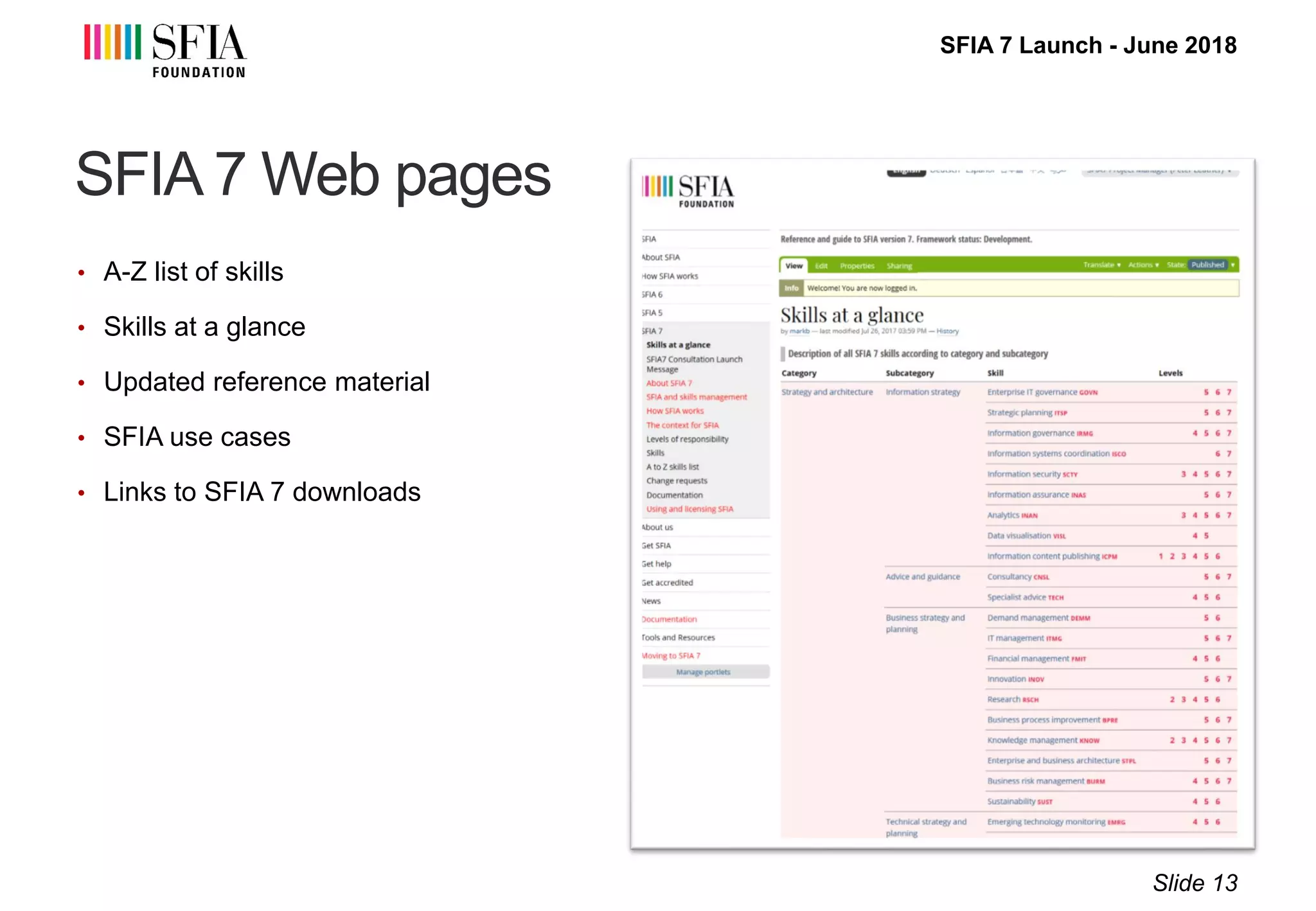Open 'Knowledge management KNOW' skill

point(1043,741)
